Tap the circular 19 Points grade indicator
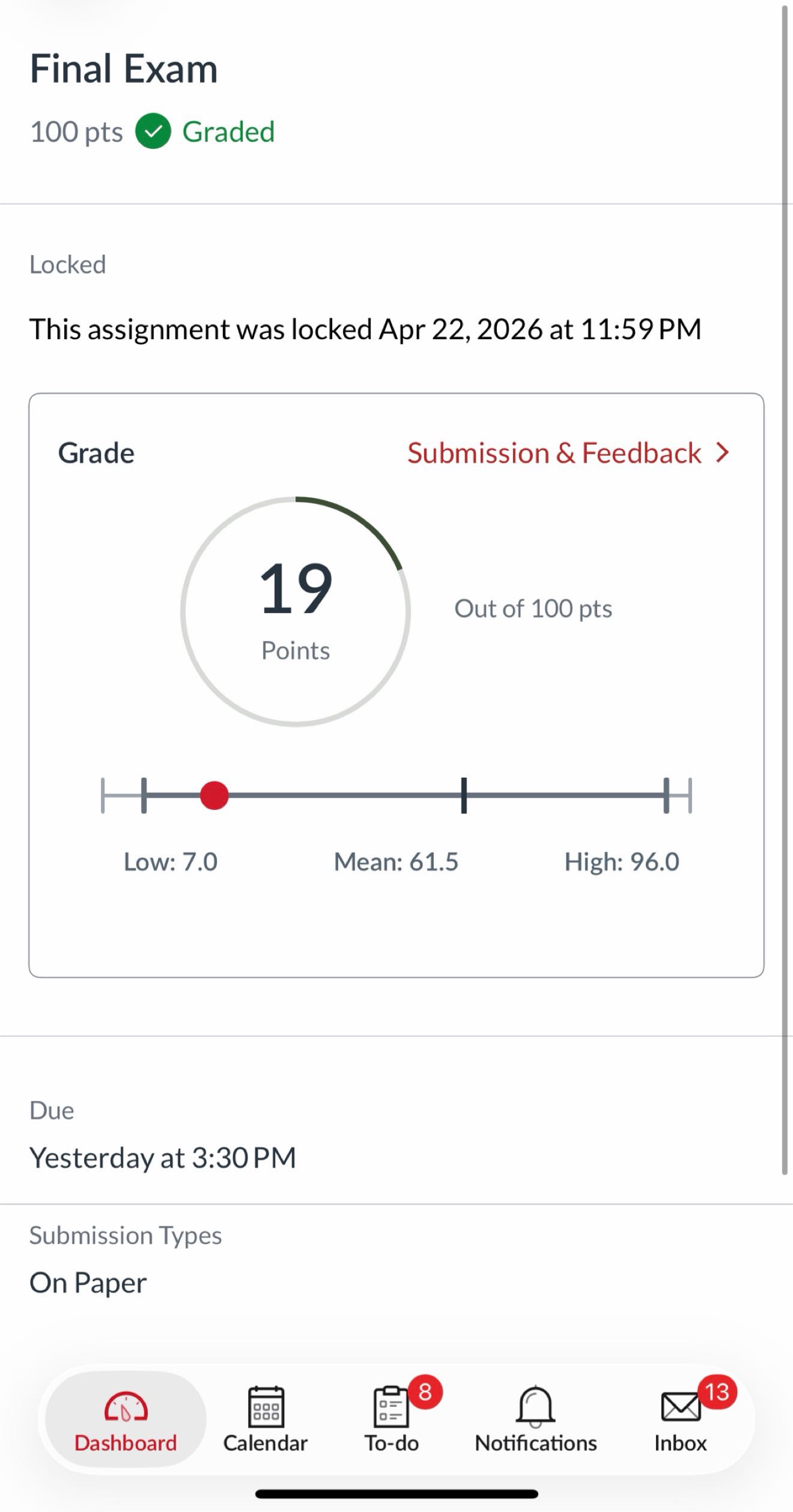This screenshot has width=793, height=1512. 296,611
